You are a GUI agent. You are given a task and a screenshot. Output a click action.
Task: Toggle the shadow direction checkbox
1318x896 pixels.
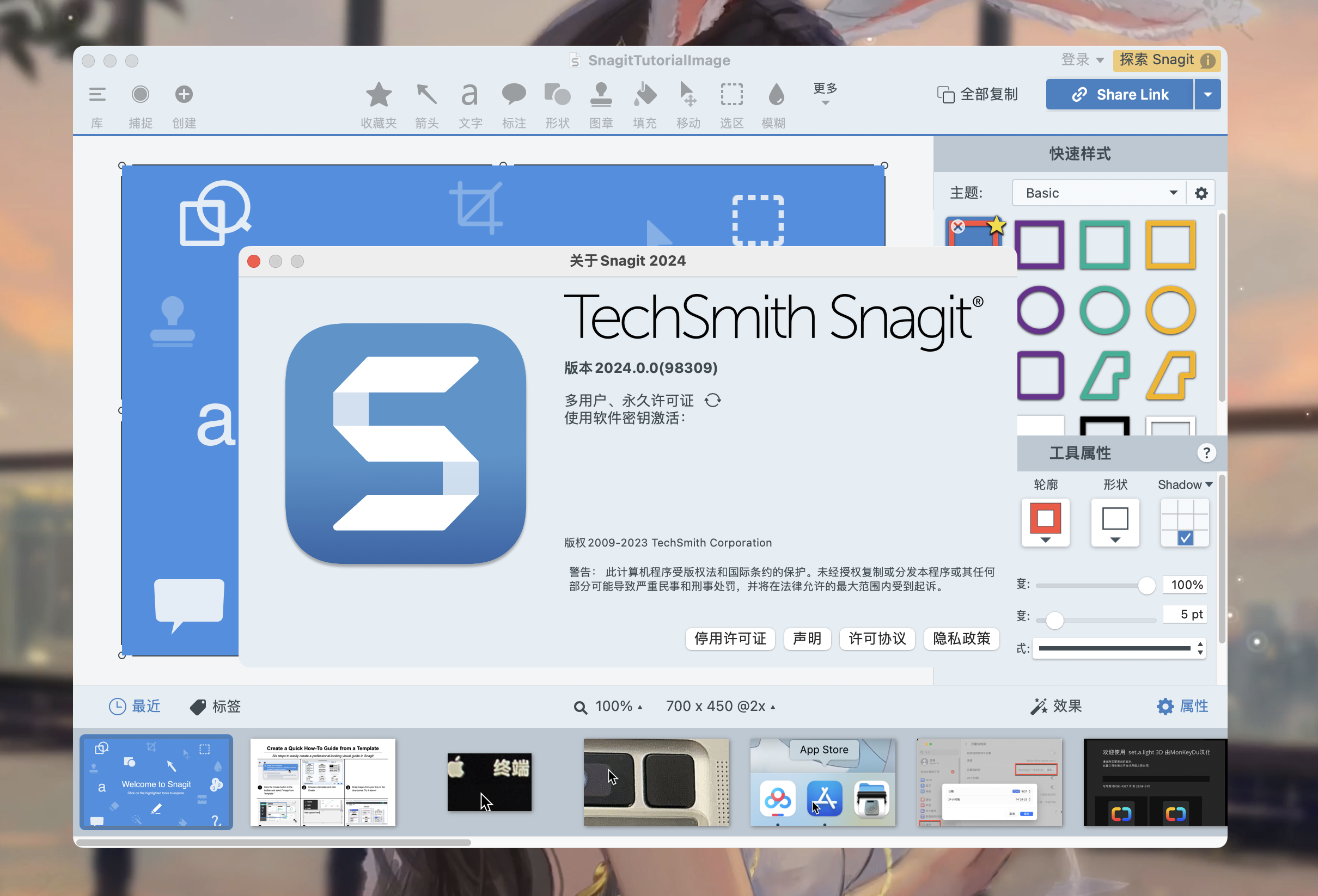point(1185,538)
